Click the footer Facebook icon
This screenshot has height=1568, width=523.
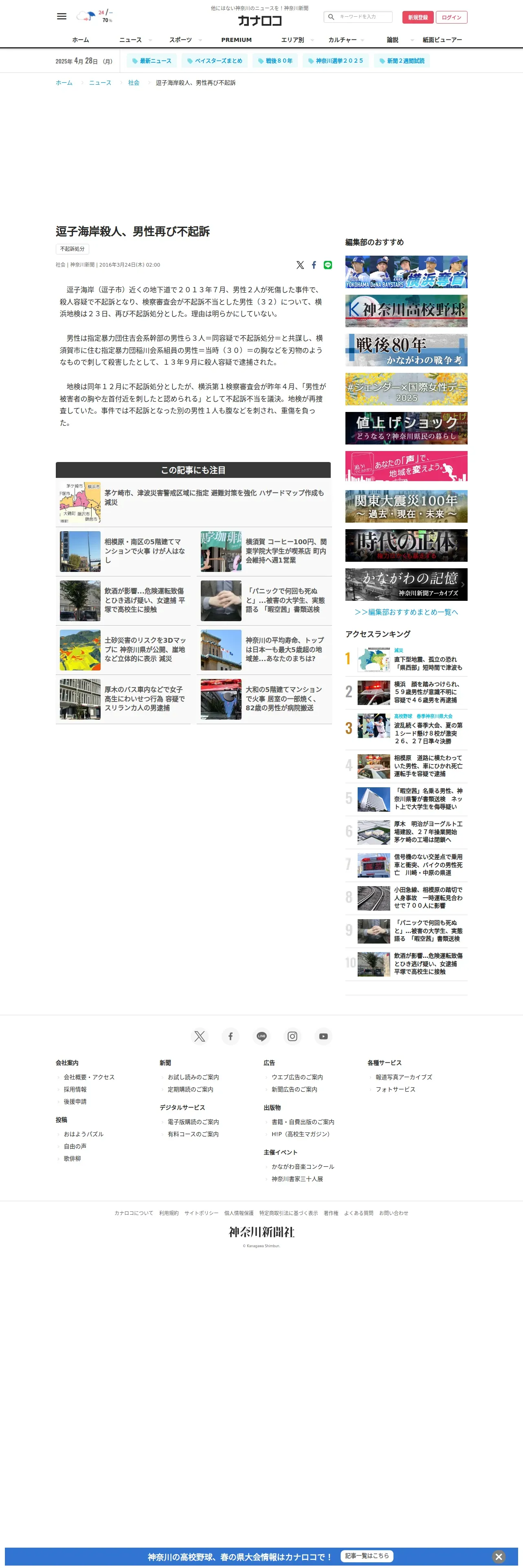230,1036
